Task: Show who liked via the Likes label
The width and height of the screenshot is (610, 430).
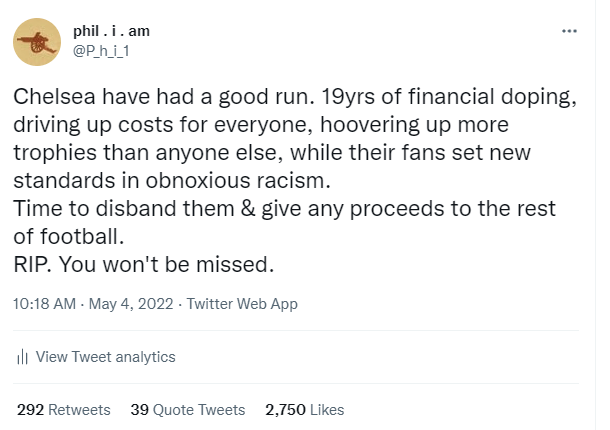Action: pos(327,410)
